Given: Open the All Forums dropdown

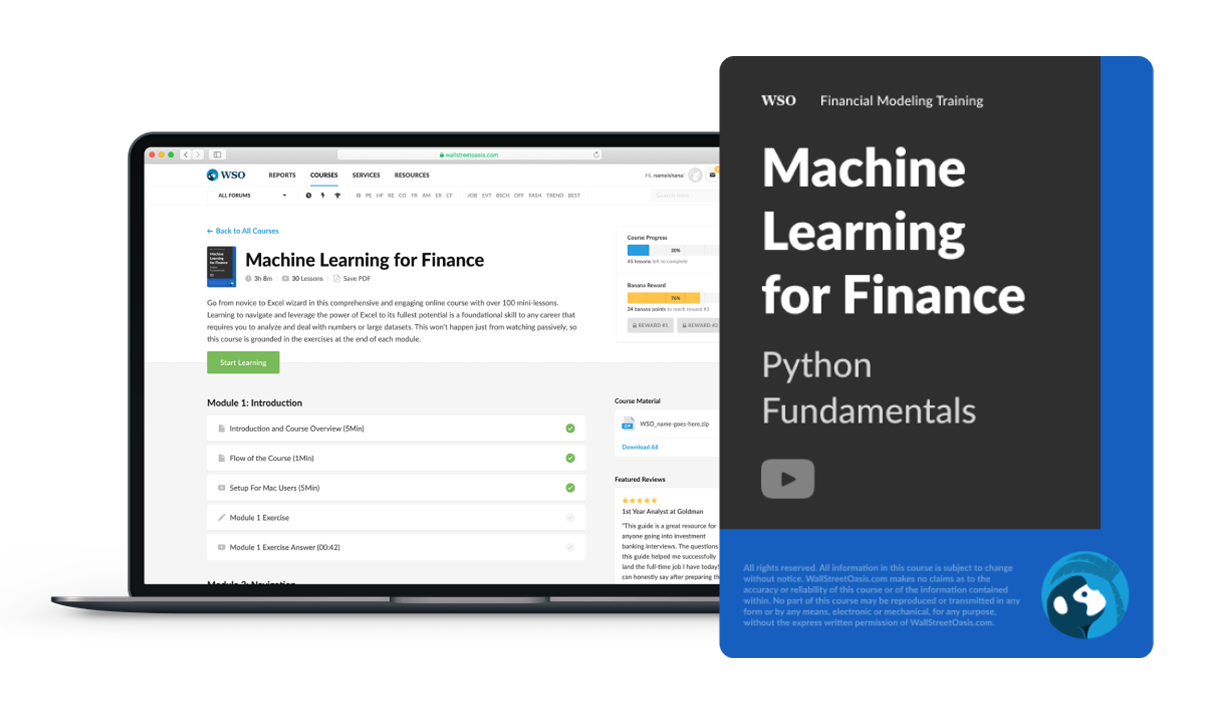Looking at the screenshot, I should (x=252, y=196).
